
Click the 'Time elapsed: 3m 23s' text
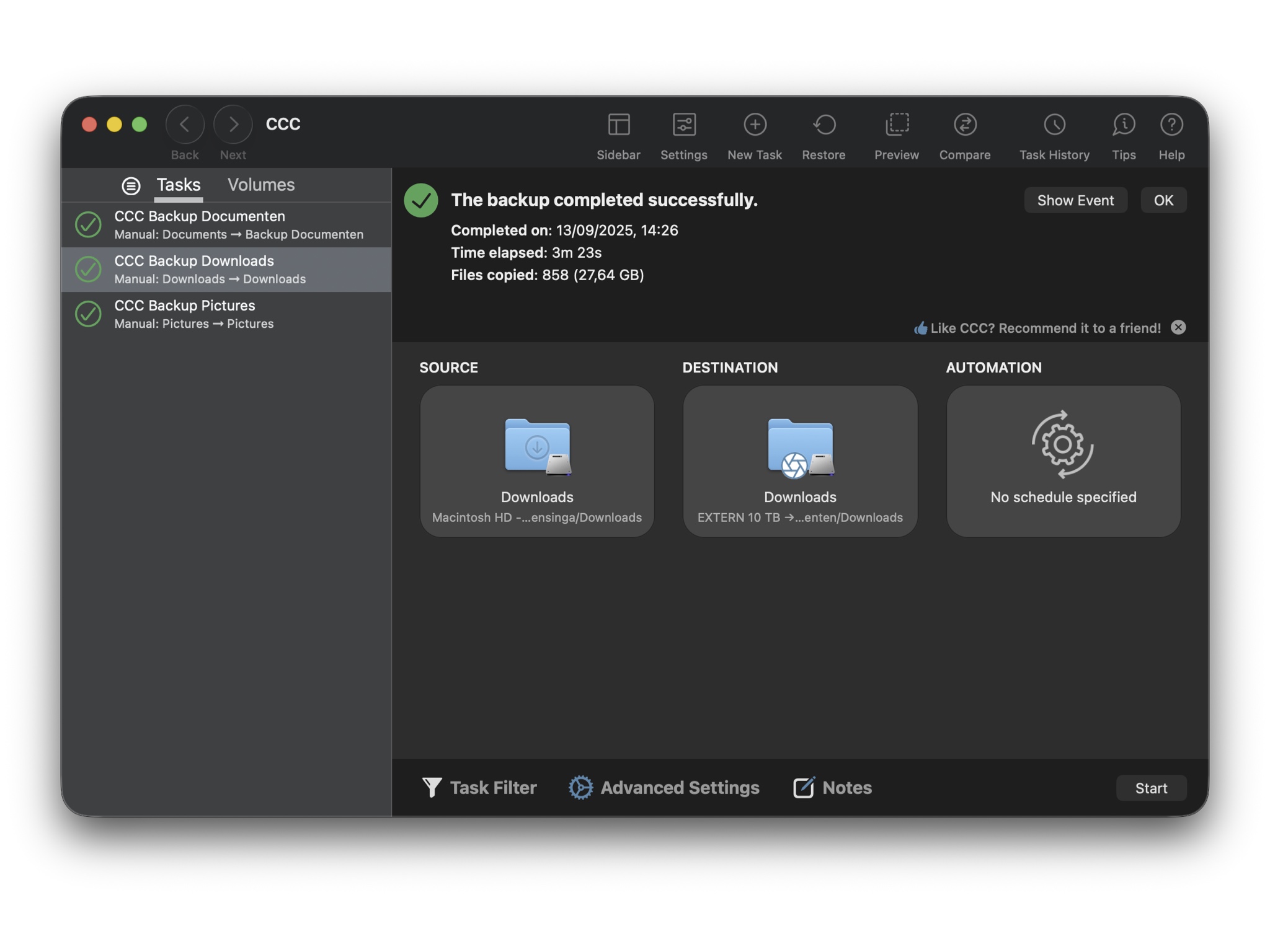(x=526, y=252)
